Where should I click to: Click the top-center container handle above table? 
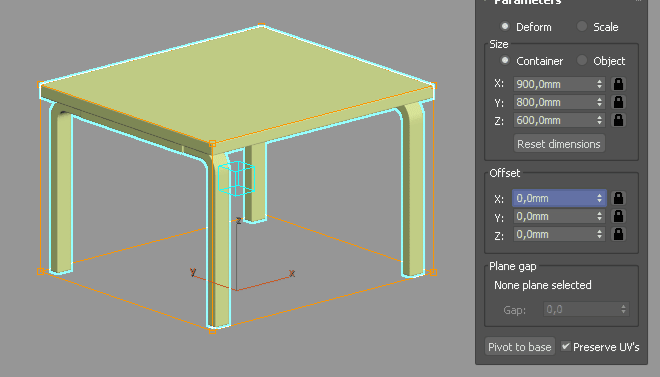click(x=261, y=26)
